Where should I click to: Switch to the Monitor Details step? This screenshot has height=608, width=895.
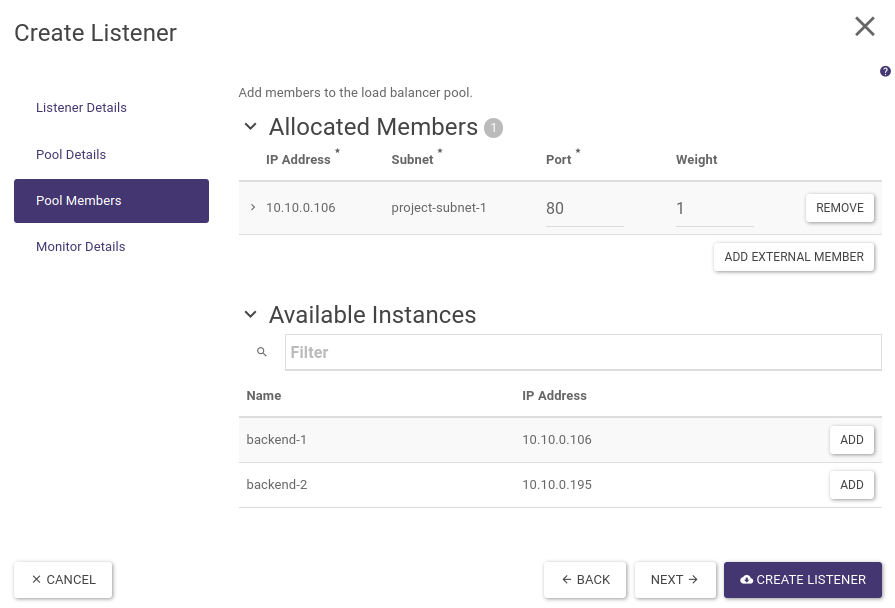(80, 247)
